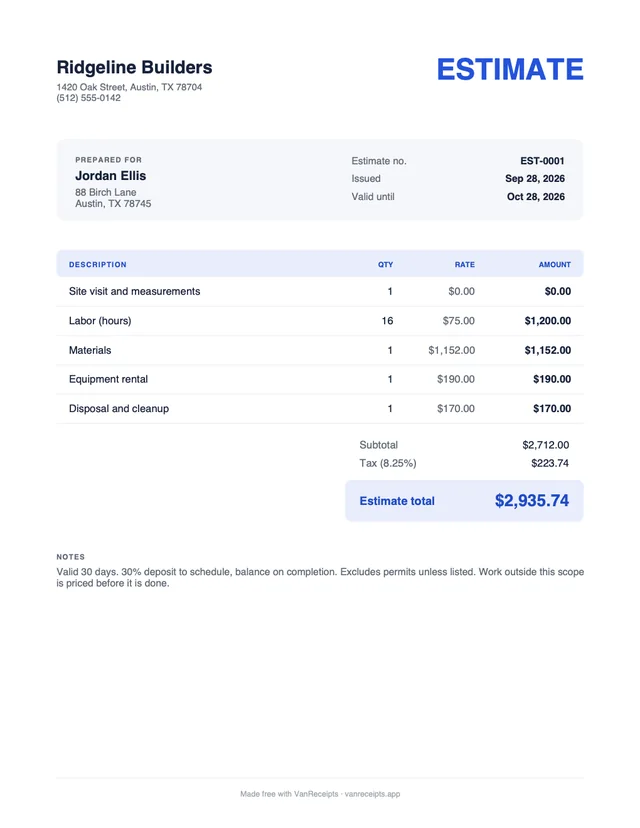The height and width of the screenshot is (828, 640).
Task: Select the subtotal value $2,712.00
Action: click(545, 445)
